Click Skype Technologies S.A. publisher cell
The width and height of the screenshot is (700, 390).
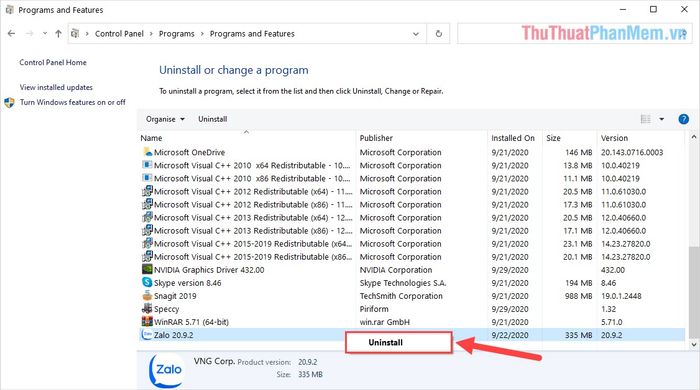tap(403, 283)
